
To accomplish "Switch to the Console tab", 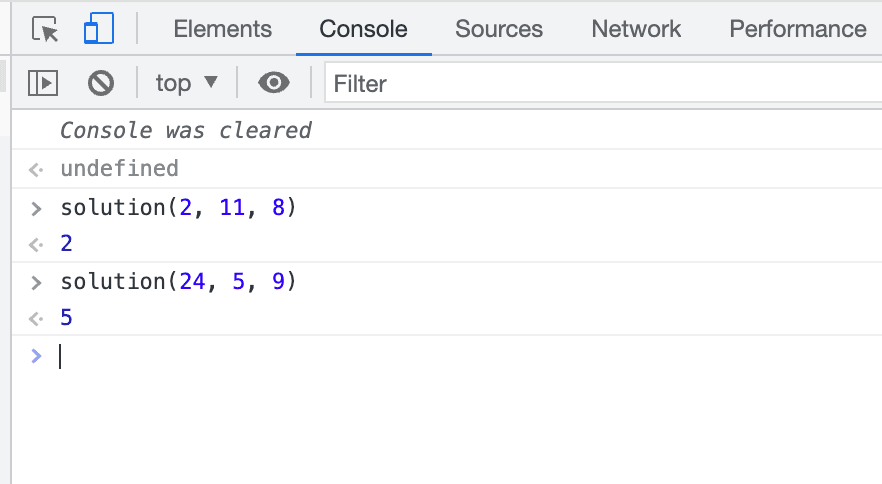I will (363, 29).
